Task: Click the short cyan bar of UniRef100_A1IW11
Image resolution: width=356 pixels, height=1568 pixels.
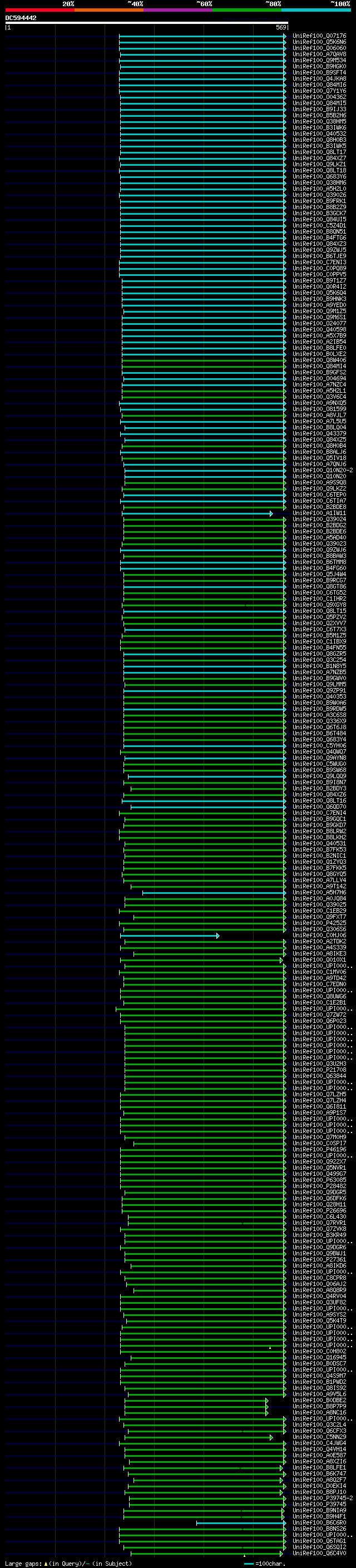Action: pos(197,514)
